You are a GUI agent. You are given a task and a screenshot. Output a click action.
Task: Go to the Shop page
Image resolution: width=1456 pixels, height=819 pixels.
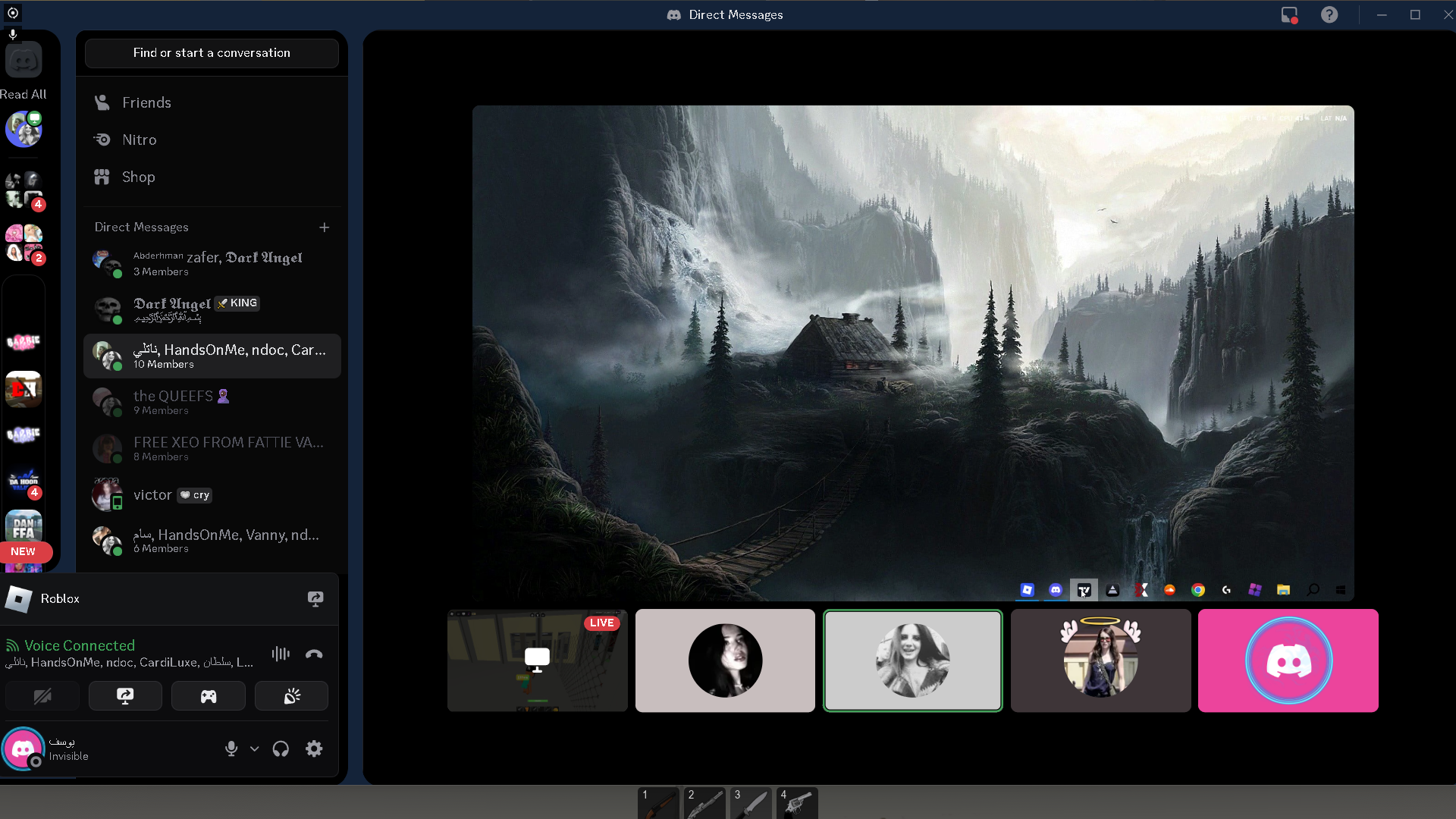coord(138,177)
